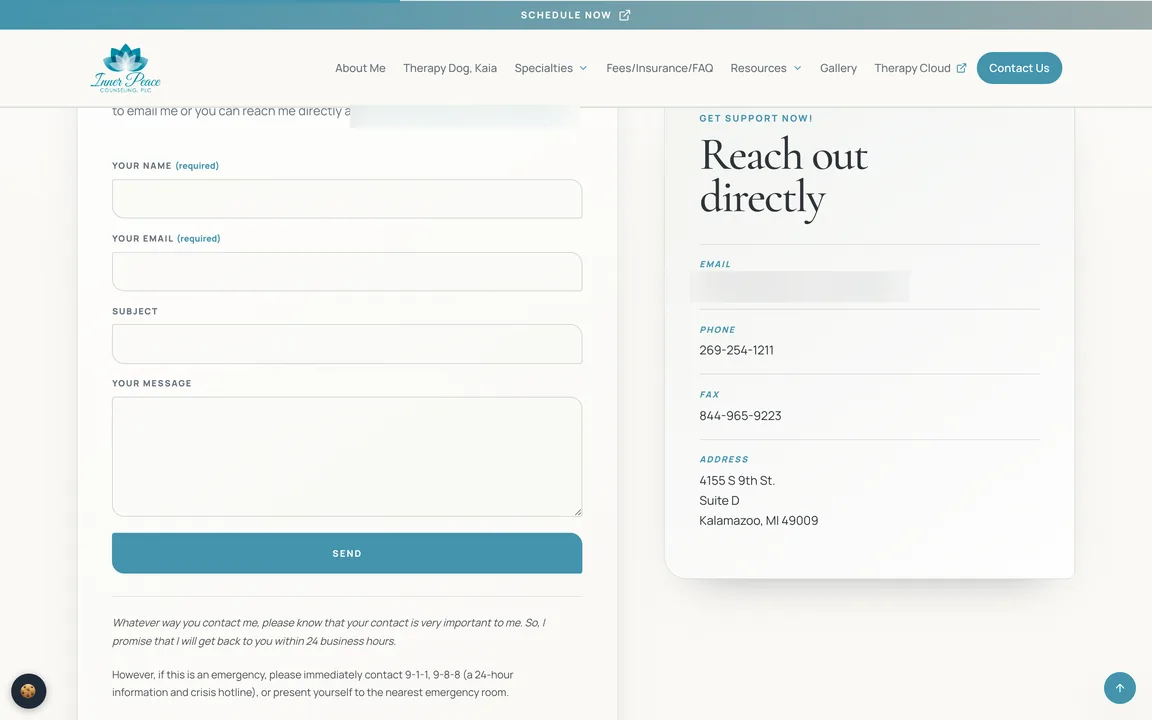This screenshot has height=720, width=1152.
Task: Click the 24 business hours promise text
Action: [328, 632]
